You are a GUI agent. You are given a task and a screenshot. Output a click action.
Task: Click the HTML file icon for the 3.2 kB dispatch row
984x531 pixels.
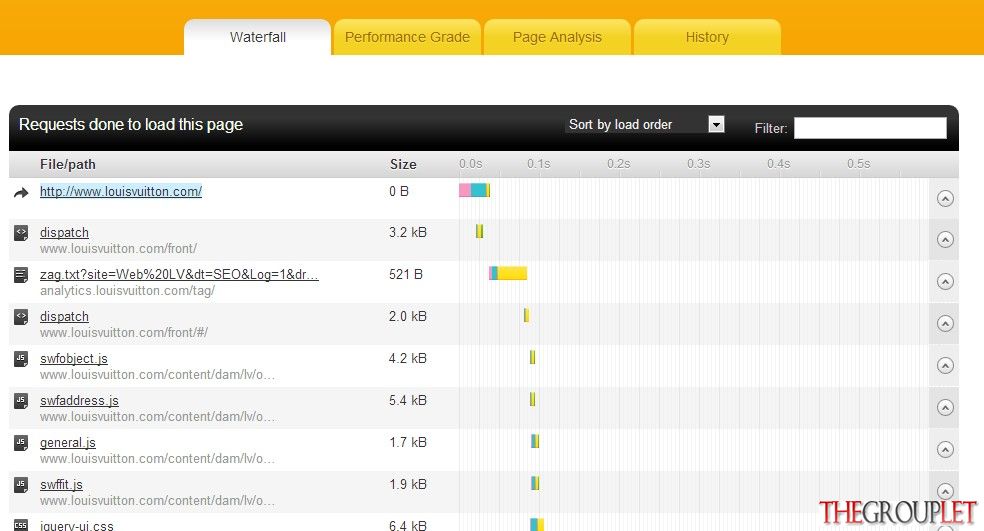(21, 233)
